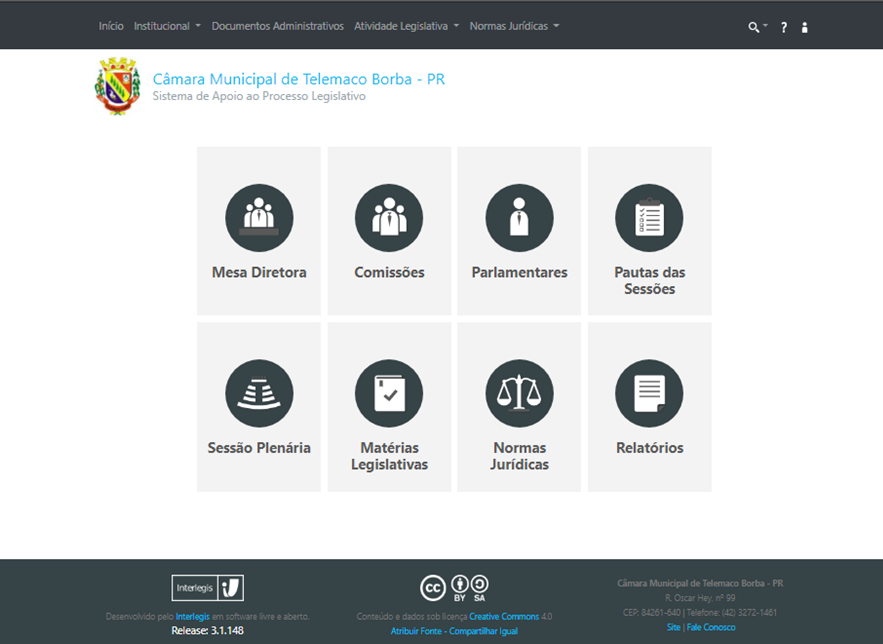This screenshot has height=644, width=883.
Task: Open the search magnifier dropdown
Action: pyautogui.click(x=757, y=27)
